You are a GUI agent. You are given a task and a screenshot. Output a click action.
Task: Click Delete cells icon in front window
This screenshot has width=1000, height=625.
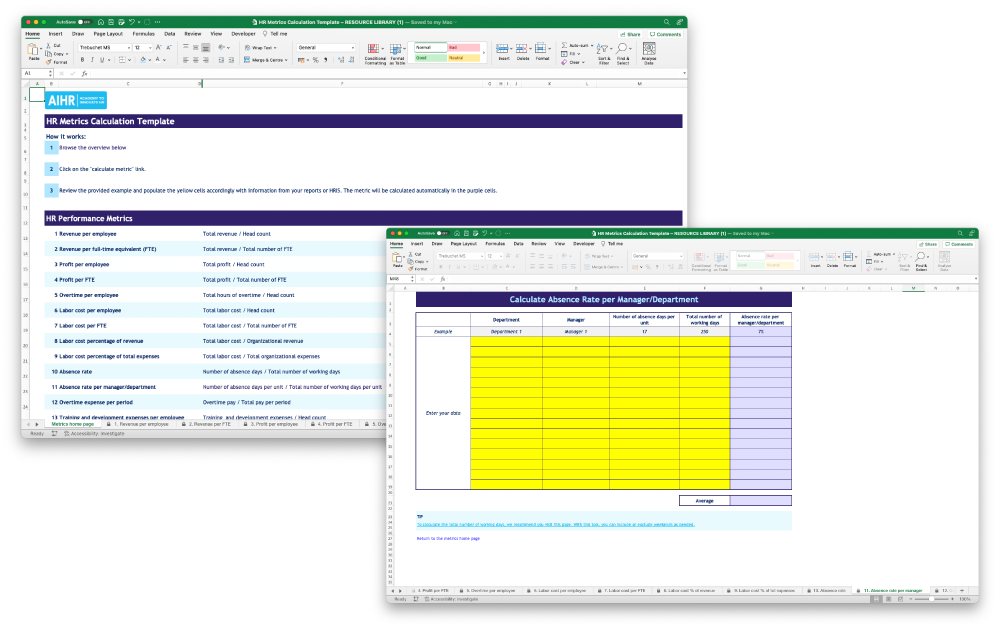[832, 260]
